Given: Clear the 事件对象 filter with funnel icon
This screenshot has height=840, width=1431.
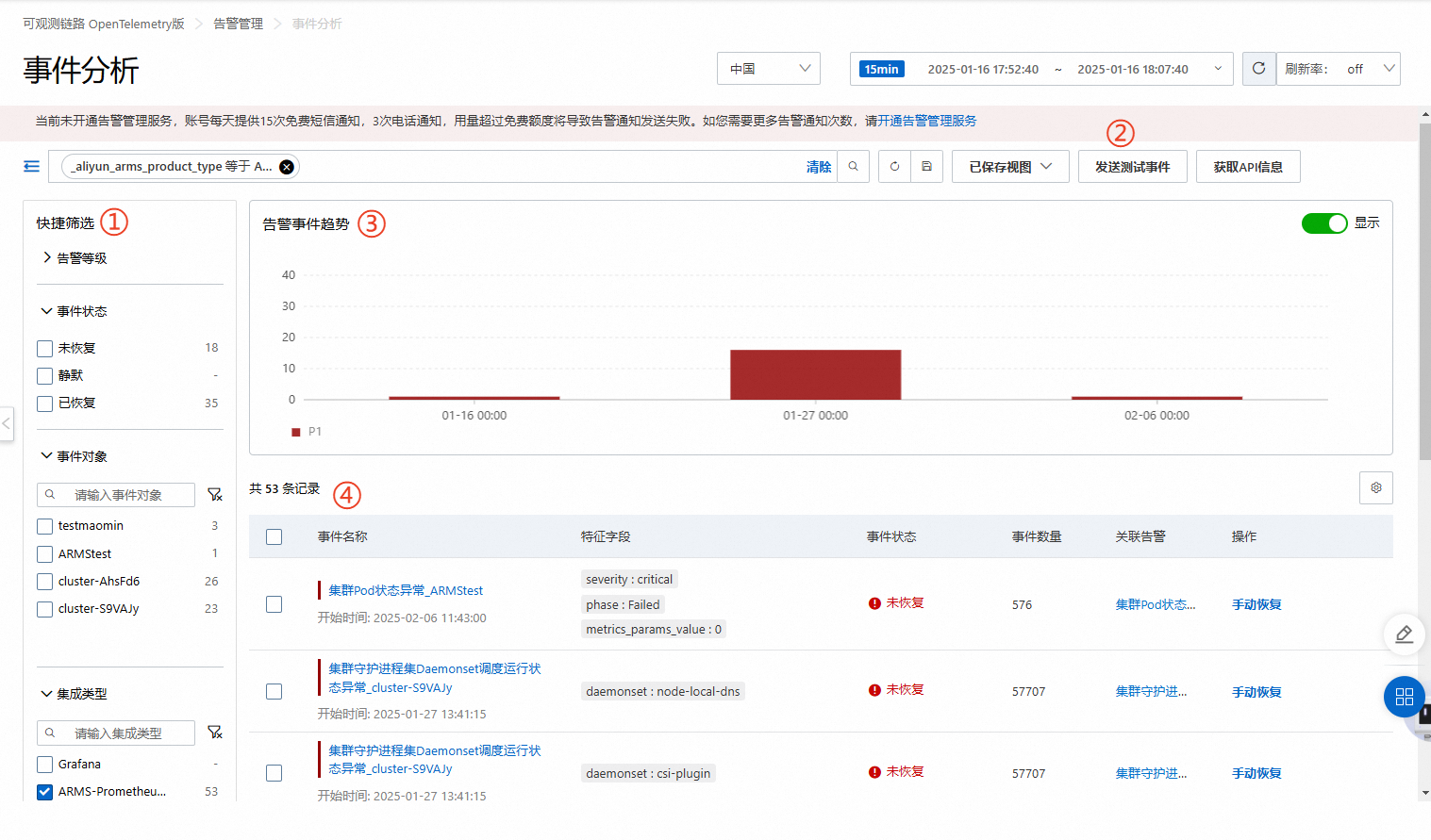Looking at the screenshot, I should tap(215, 495).
